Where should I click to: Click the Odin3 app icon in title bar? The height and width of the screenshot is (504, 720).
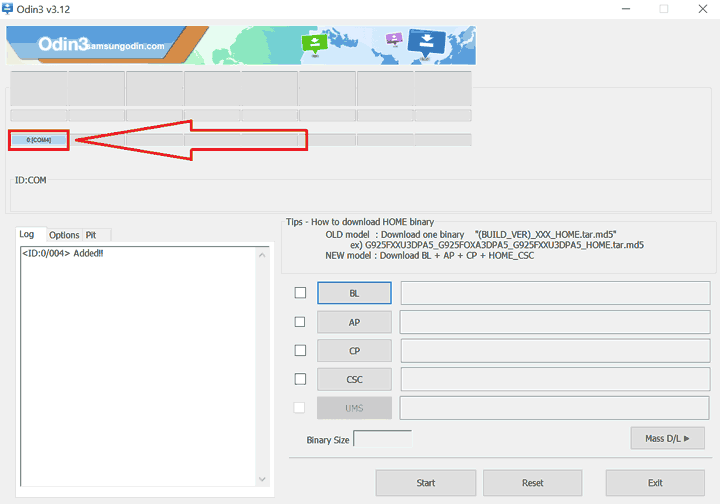(x=9, y=9)
